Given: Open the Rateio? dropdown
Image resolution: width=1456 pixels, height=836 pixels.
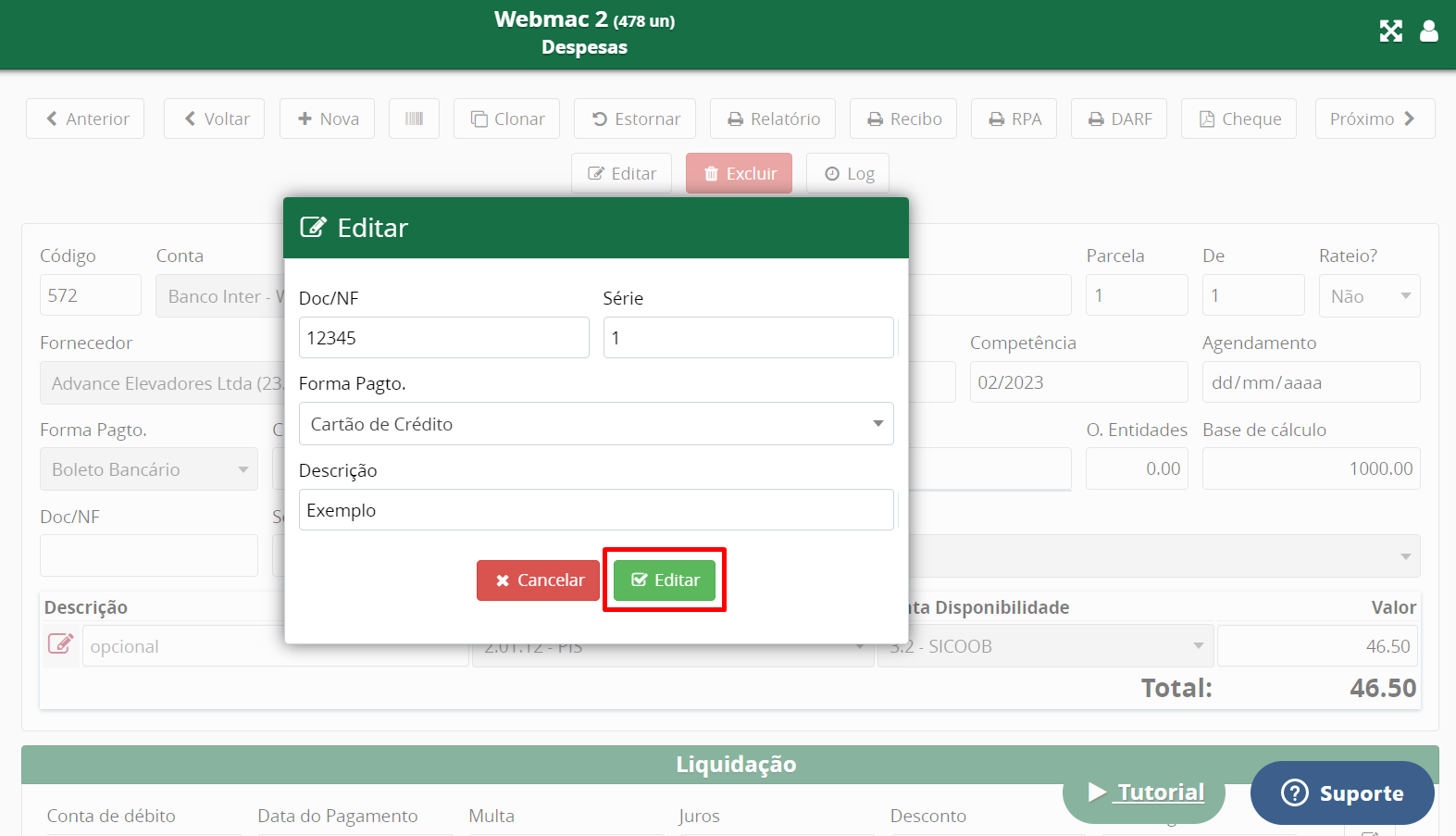Looking at the screenshot, I should tap(1369, 296).
